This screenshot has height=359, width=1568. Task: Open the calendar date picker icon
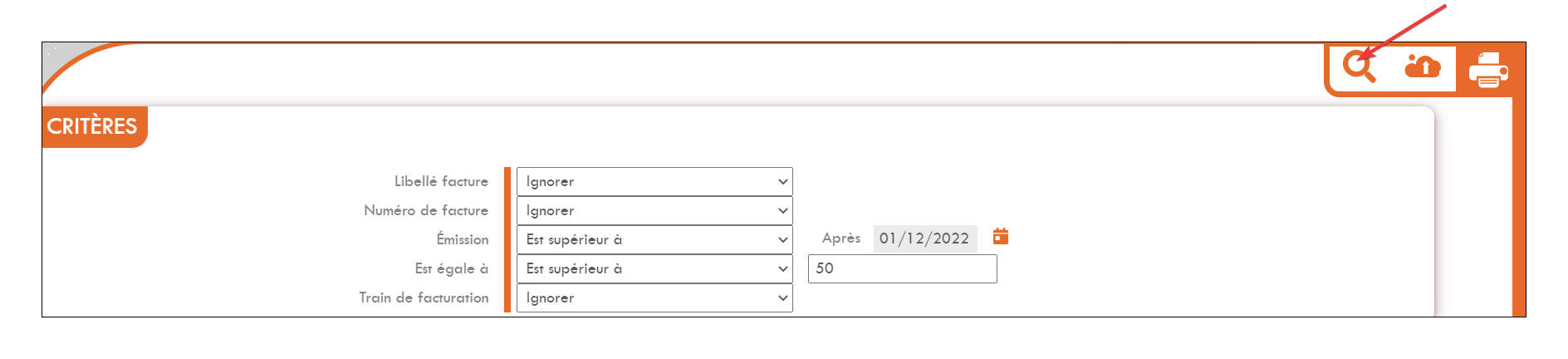(x=1001, y=237)
